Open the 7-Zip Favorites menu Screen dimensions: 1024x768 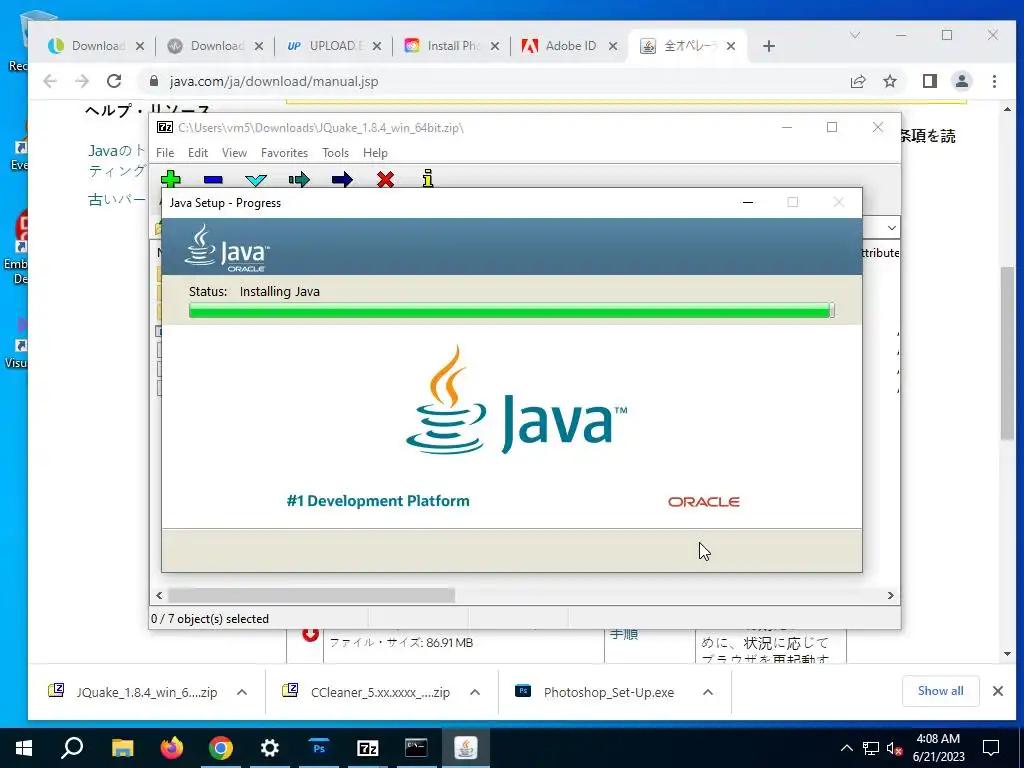[284, 153]
